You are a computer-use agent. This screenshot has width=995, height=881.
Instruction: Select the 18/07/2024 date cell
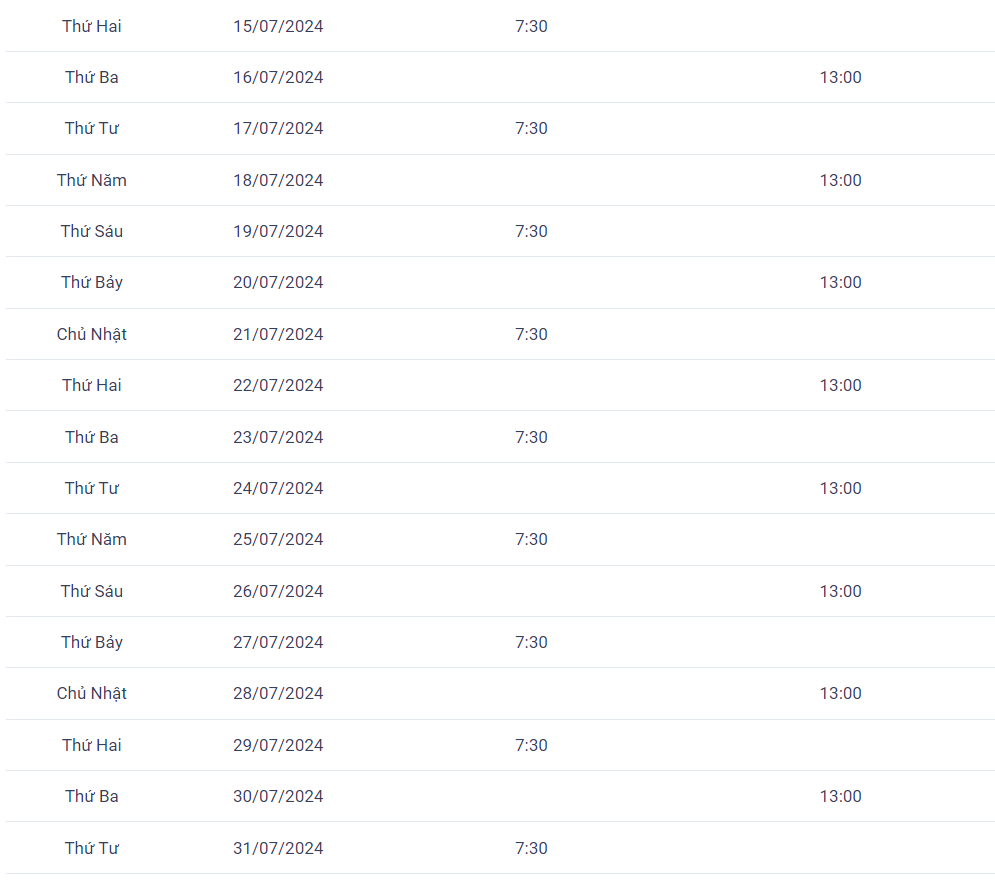point(278,180)
